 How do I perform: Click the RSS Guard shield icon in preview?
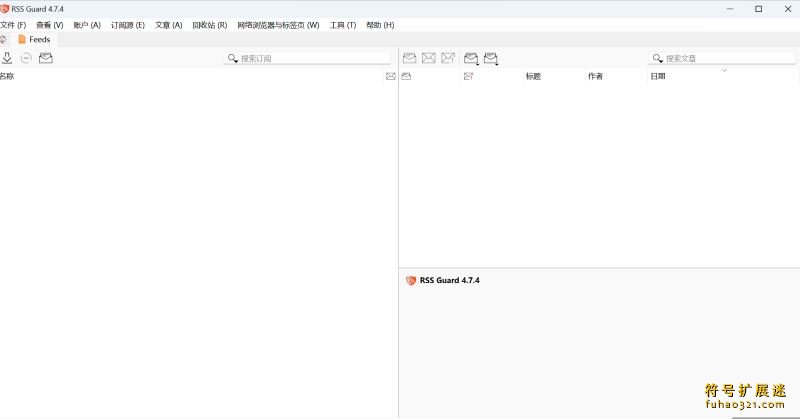[411, 280]
